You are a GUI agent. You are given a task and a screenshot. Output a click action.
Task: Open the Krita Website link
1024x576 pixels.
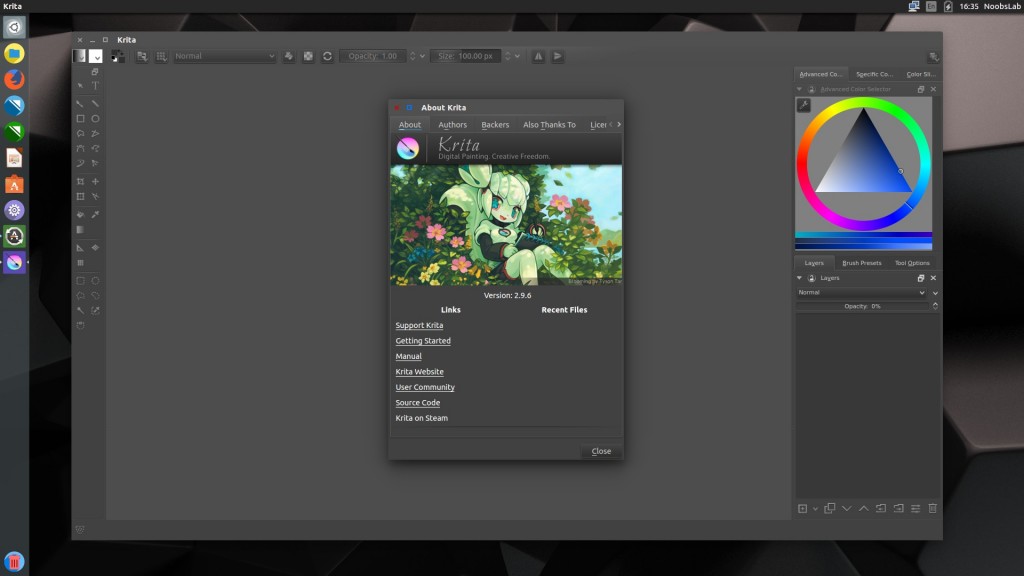click(x=417, y=371)
